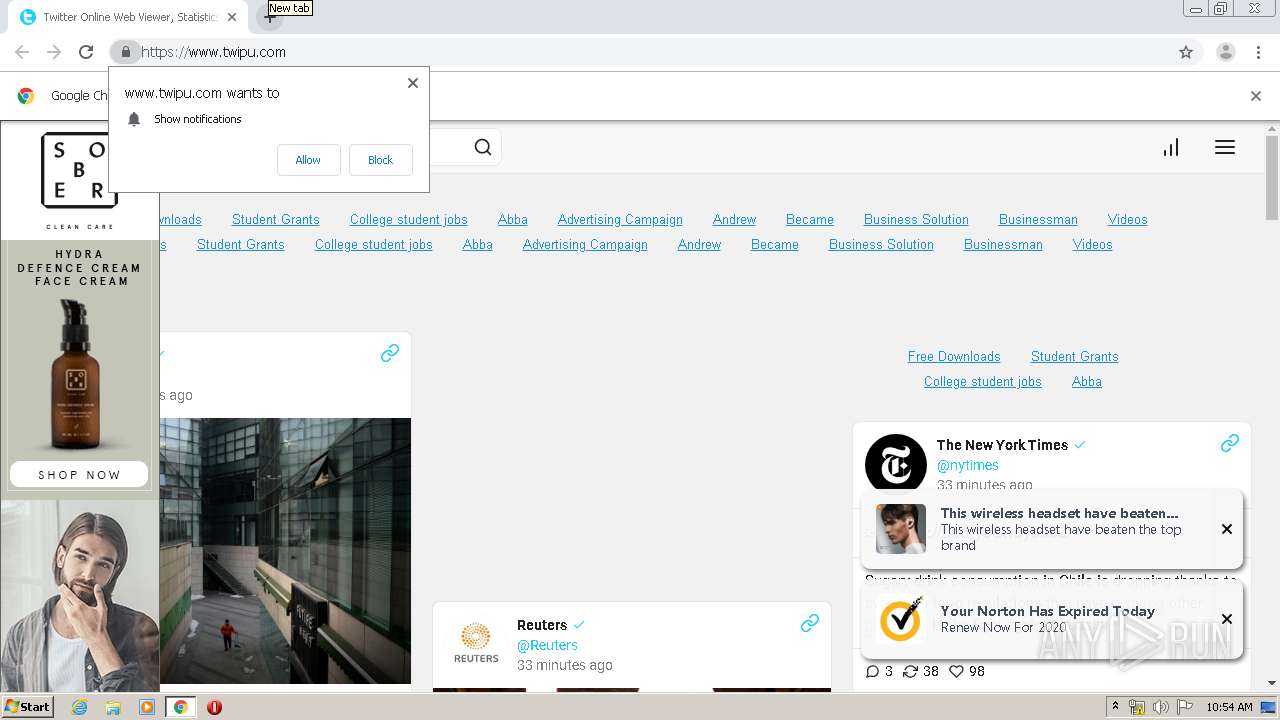Open the hamburger menu icon

pos(1225,147)
